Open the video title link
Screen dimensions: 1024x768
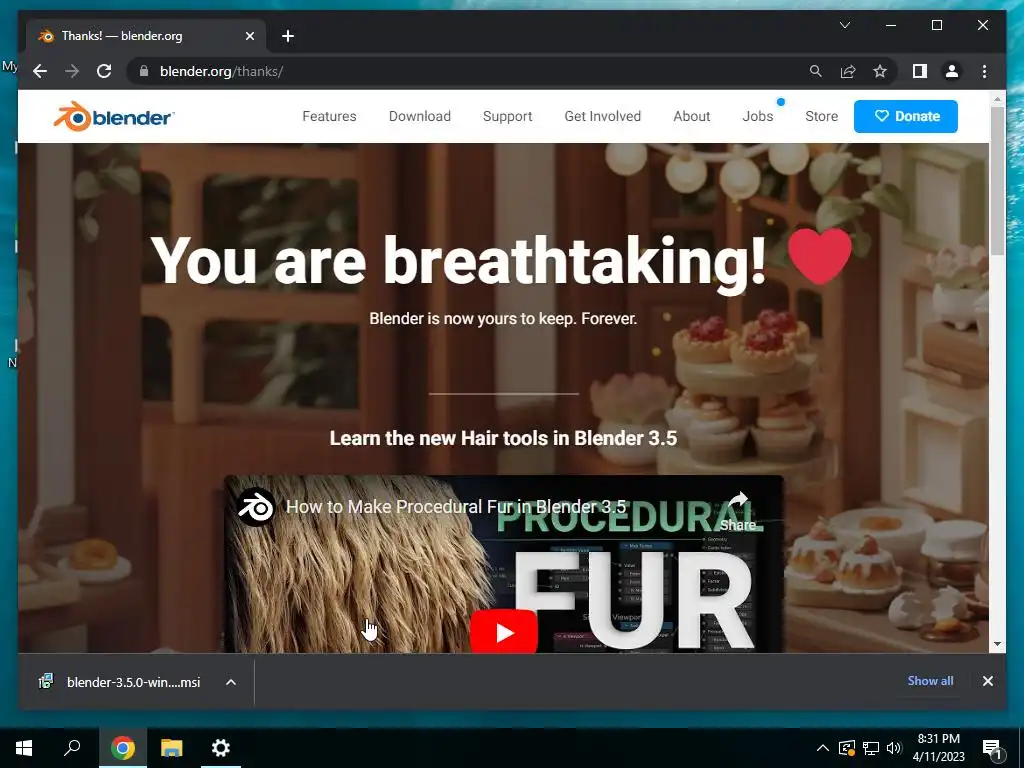[x=456, y=507]
